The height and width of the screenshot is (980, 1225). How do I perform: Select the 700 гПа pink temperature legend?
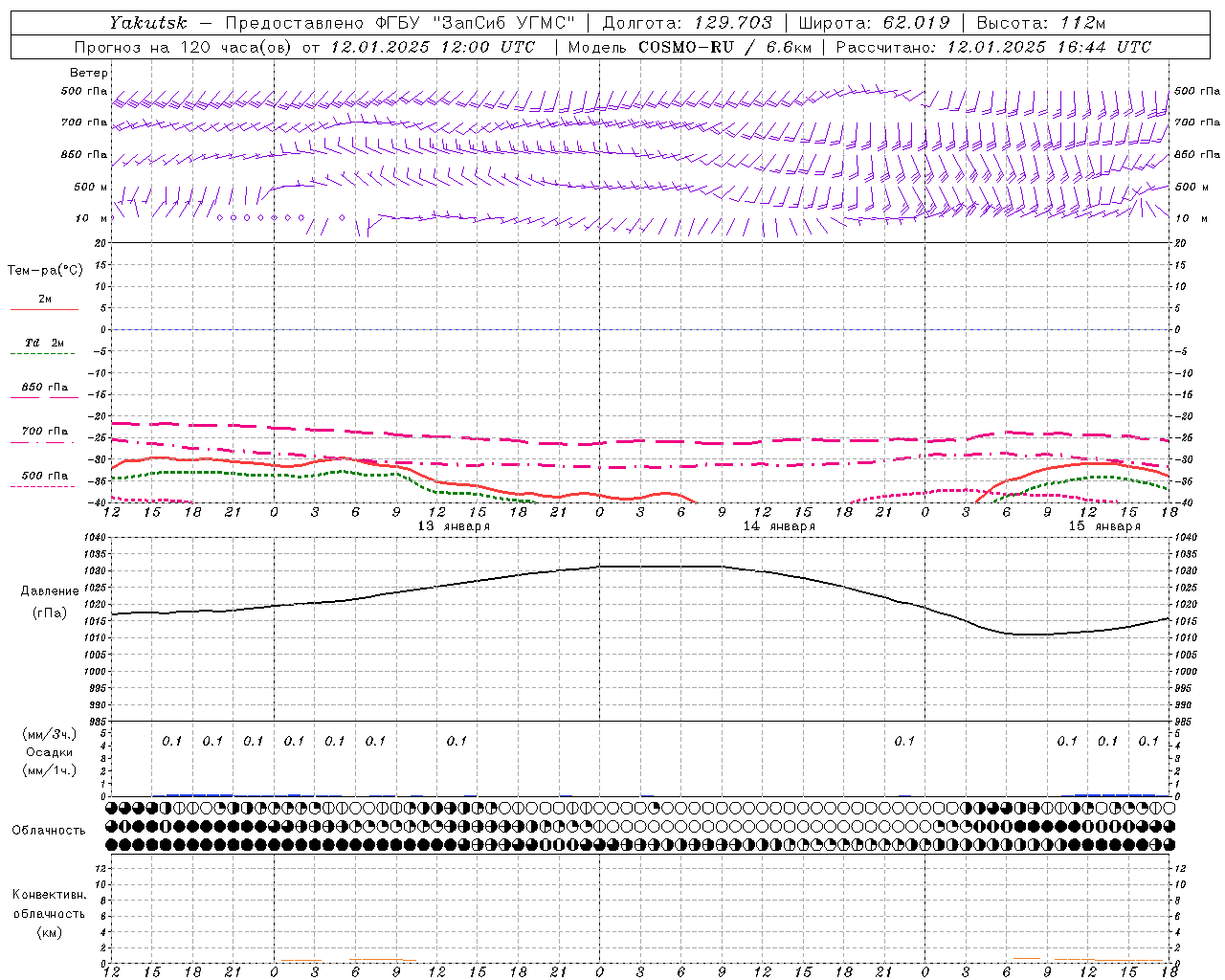tap(44, 435)
